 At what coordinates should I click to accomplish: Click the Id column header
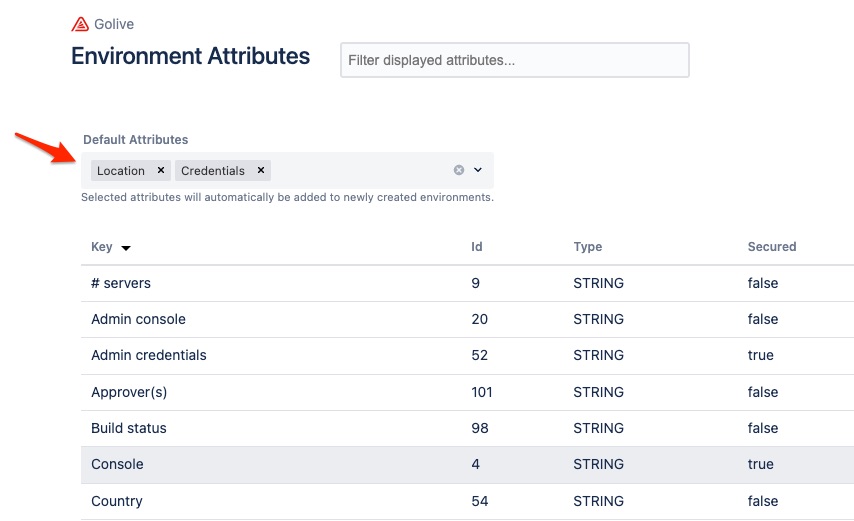coord(477,247)
